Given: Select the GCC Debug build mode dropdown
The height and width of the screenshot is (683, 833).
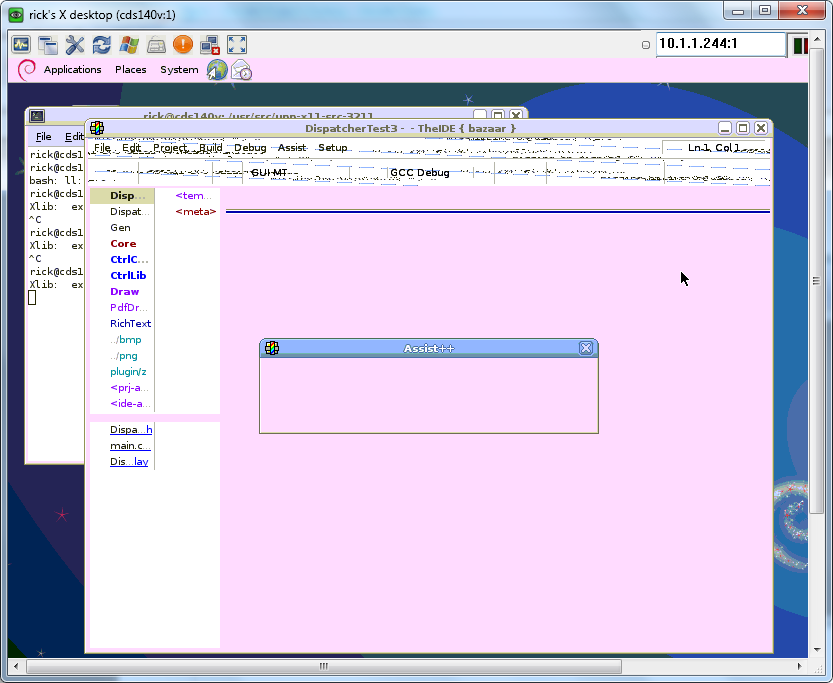Looking at the screenshot, I should pyautogui.click(x=420, y=172).
